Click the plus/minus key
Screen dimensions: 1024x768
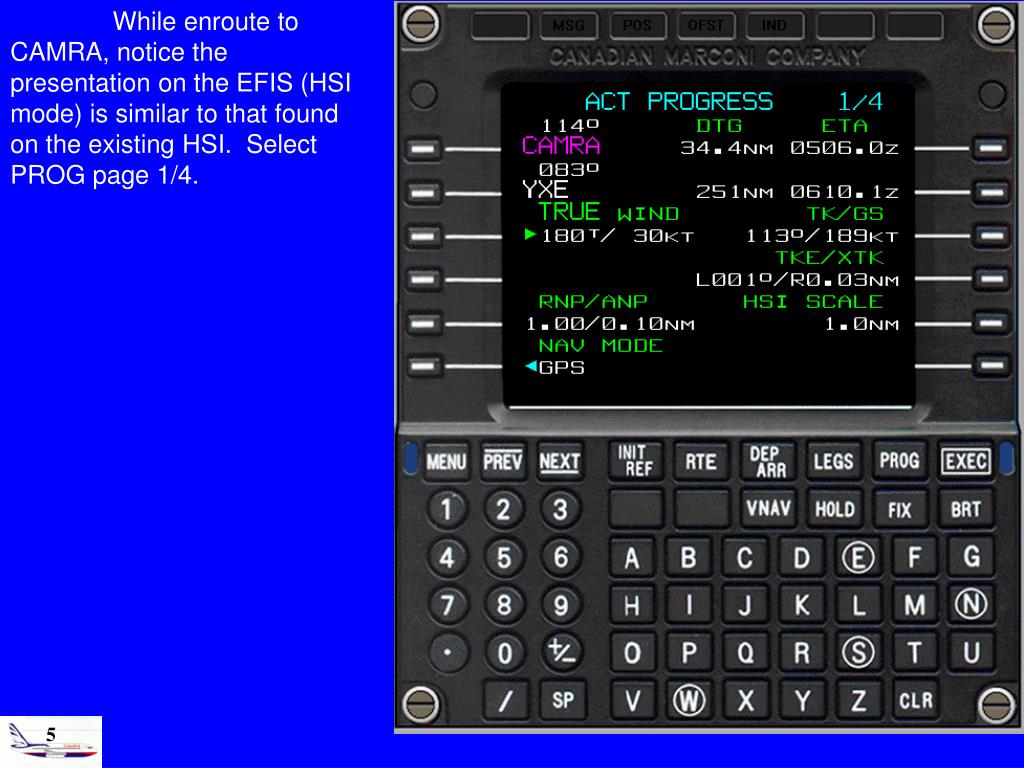[x=560, y=652]
